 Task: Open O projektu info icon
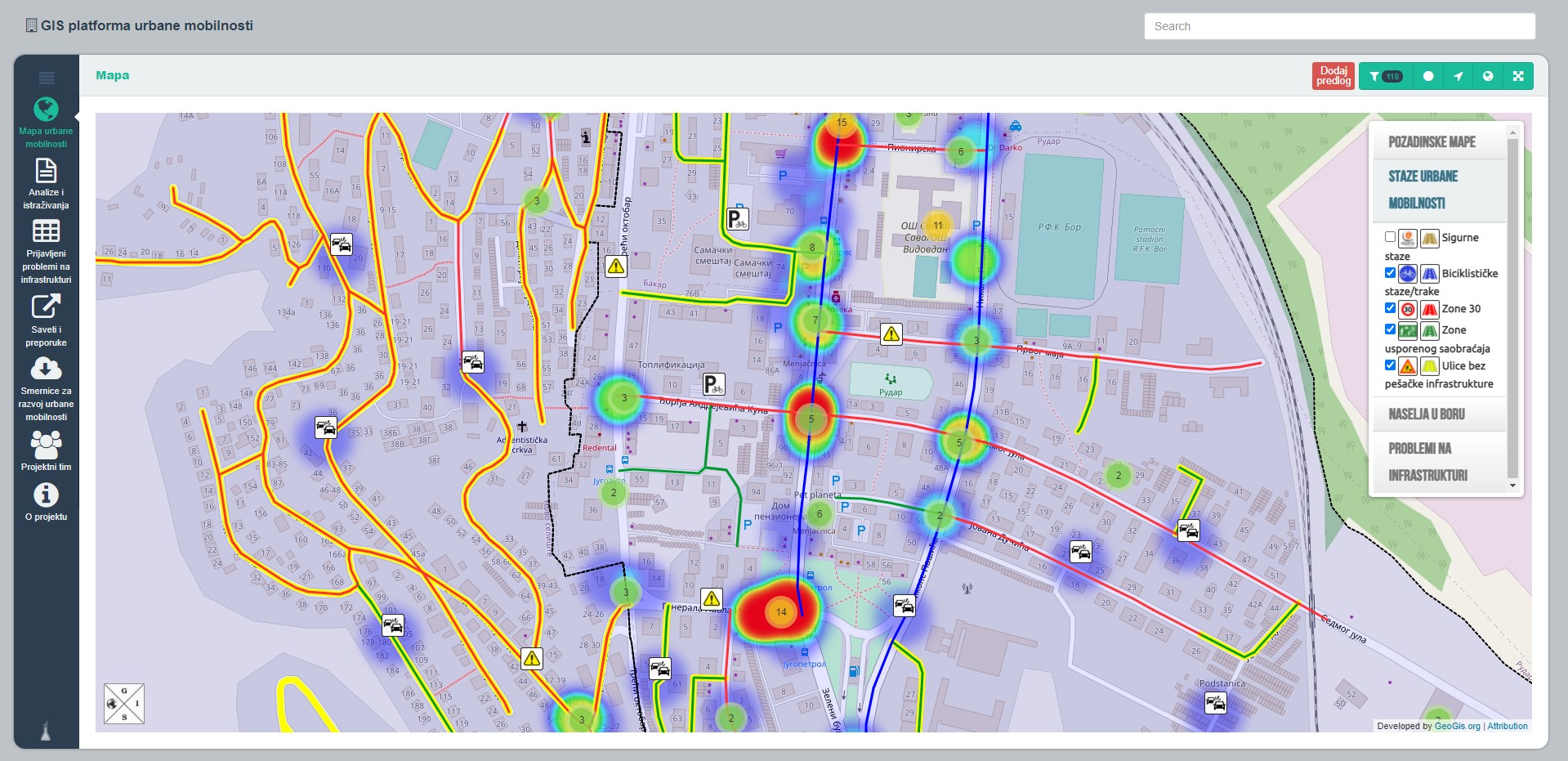46,495
